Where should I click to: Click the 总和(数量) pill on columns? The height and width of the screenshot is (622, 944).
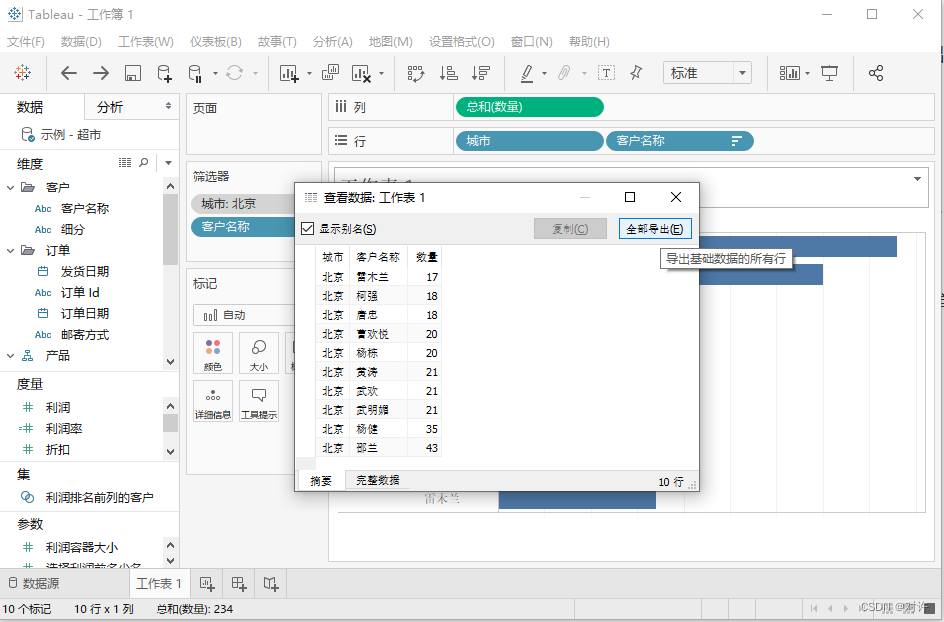click(x=530, y=107)
